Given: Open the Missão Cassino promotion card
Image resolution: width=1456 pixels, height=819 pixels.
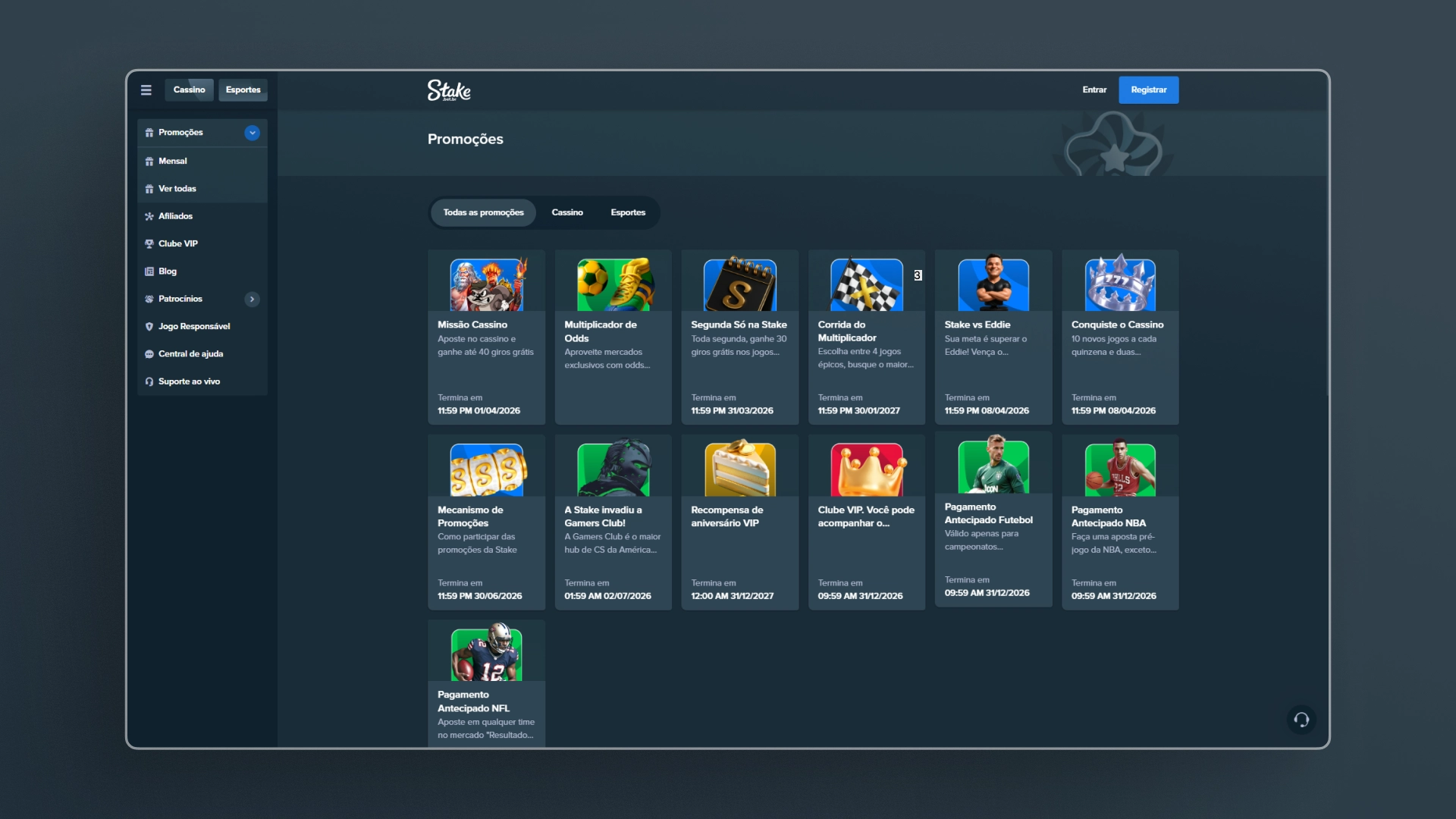Looking at the screenshot, I should point(486,337).
